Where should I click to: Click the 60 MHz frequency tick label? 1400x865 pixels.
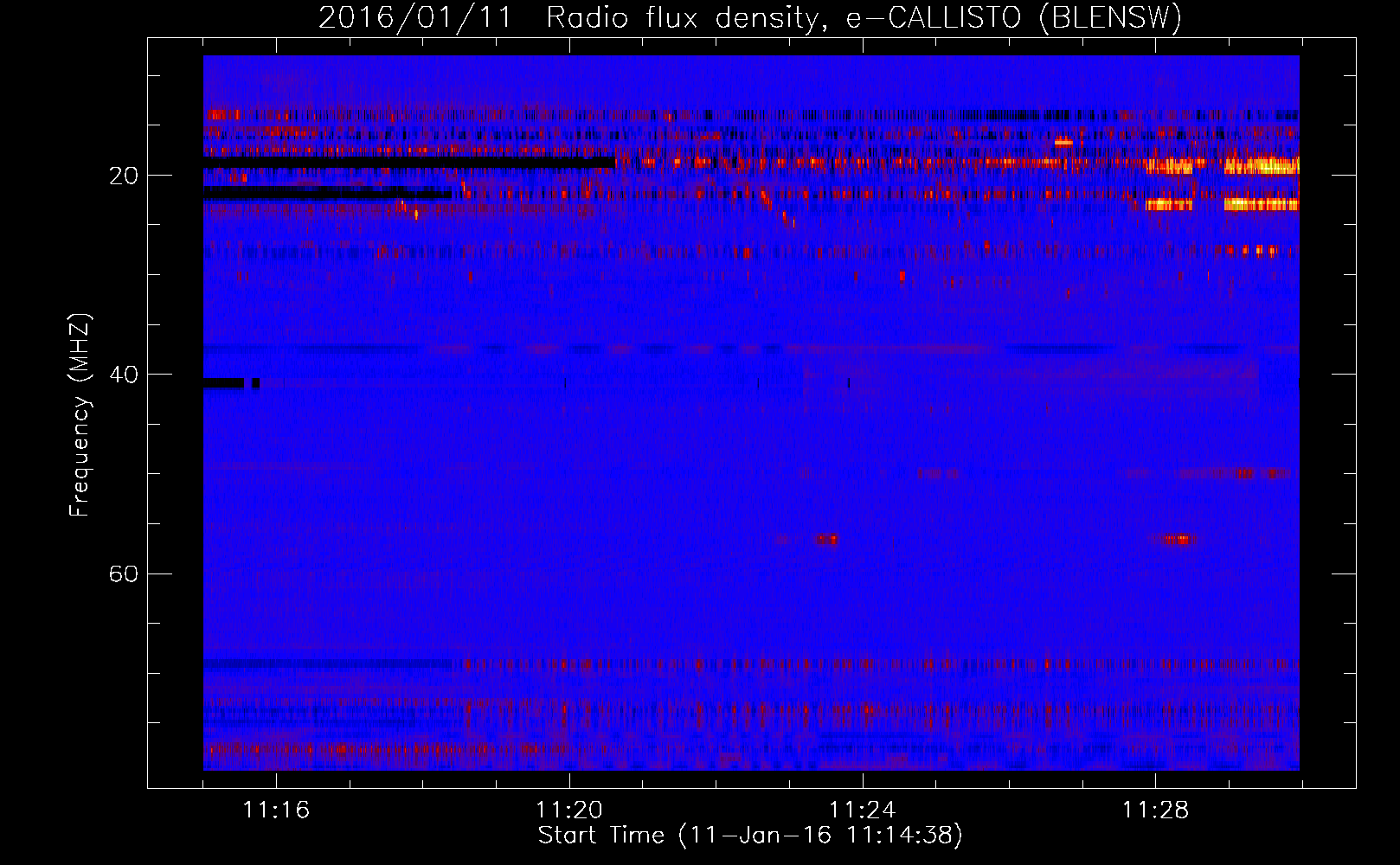click(123, 574)
